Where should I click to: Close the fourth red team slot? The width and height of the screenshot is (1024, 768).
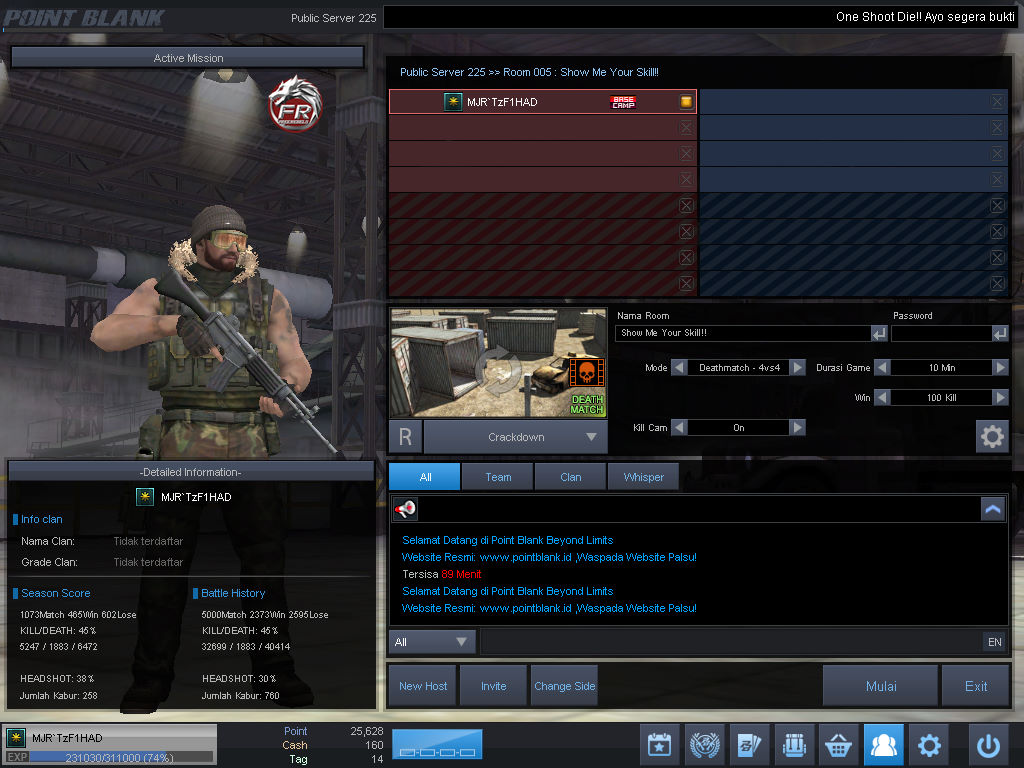pos(686,180)
